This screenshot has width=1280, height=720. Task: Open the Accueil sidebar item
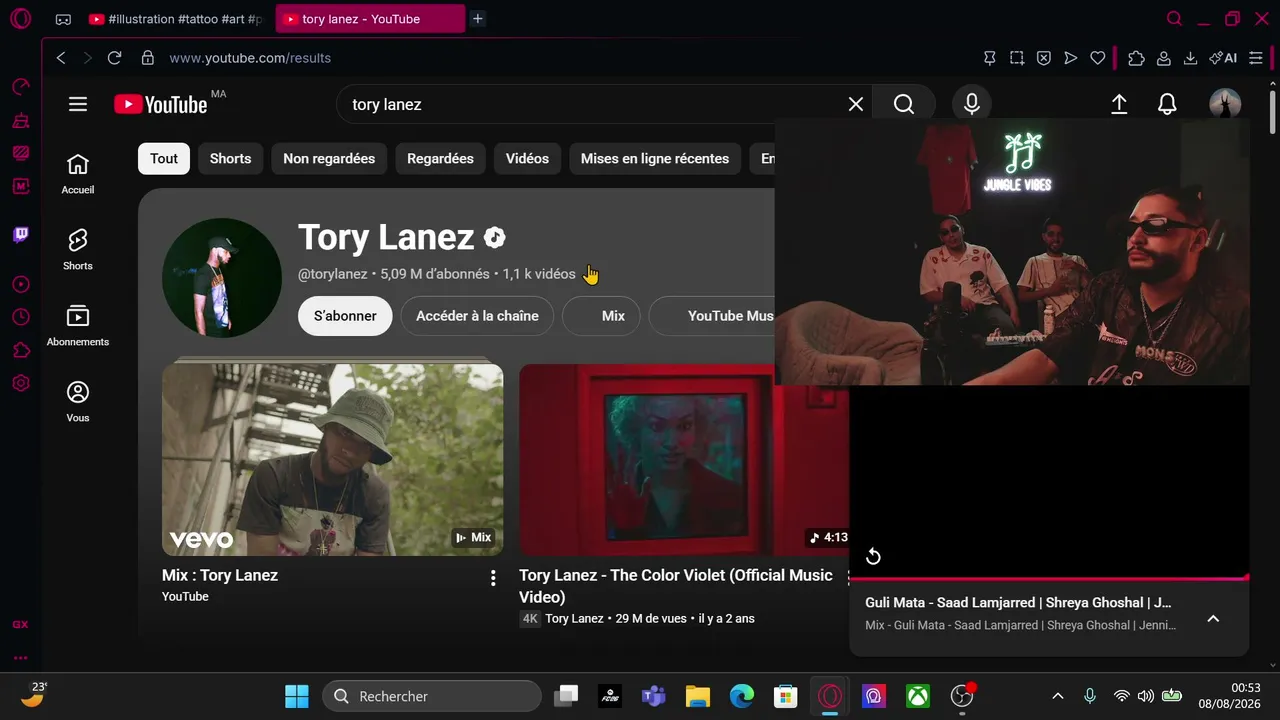78,174
